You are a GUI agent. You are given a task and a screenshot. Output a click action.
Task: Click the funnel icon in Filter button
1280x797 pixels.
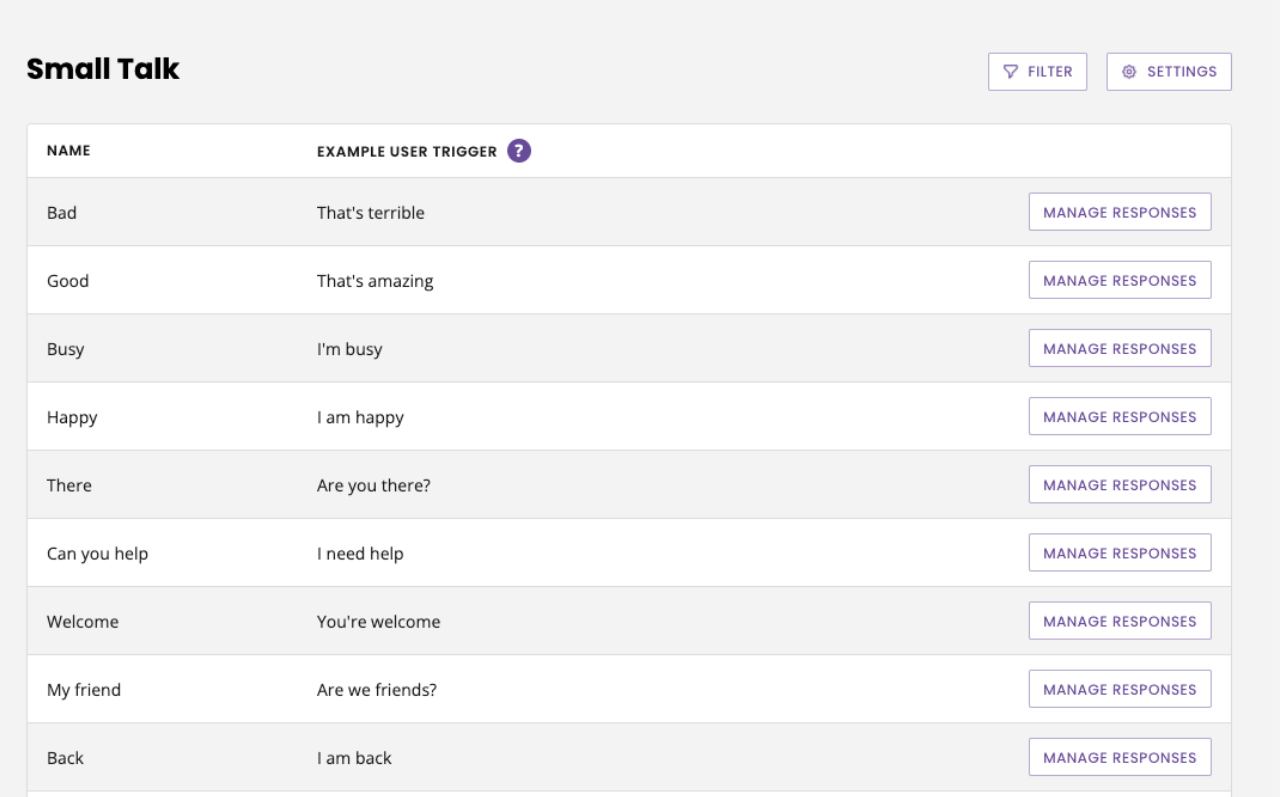1011,72
